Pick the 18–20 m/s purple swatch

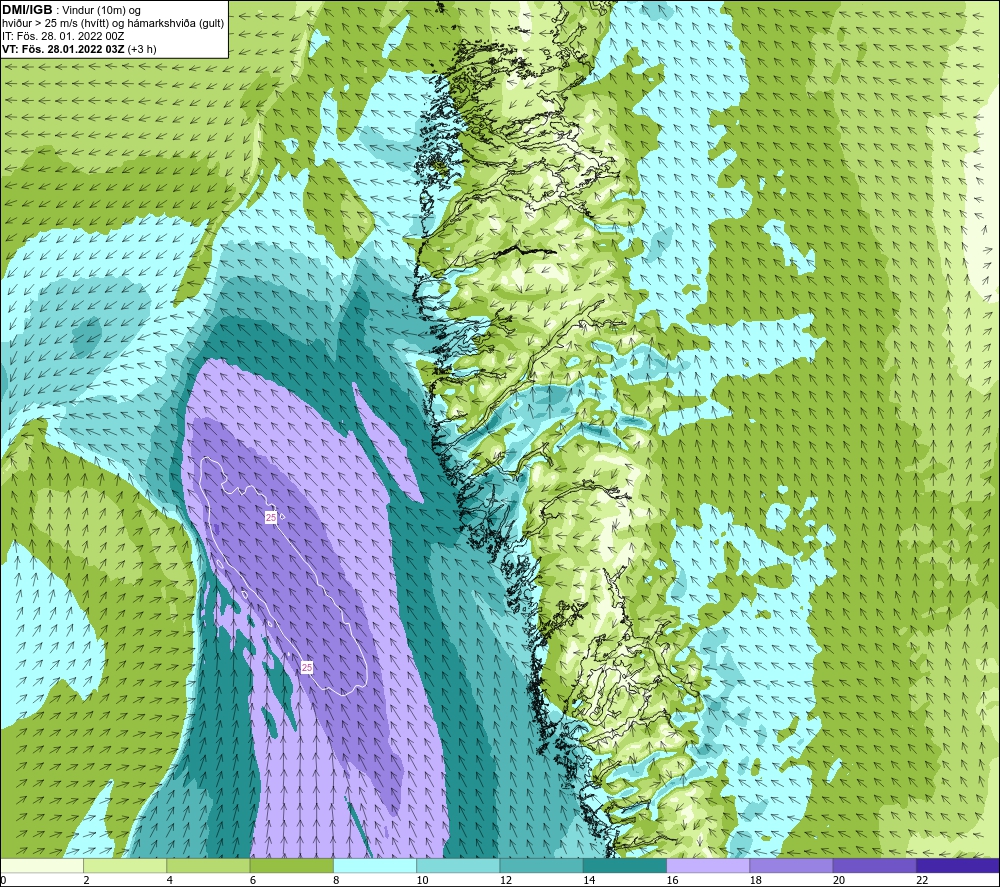point(791,865)
